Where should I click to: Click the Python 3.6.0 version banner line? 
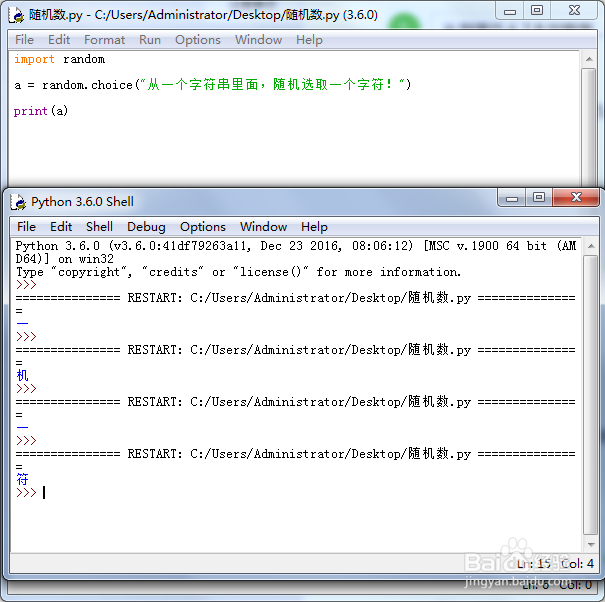coord(296,252)
